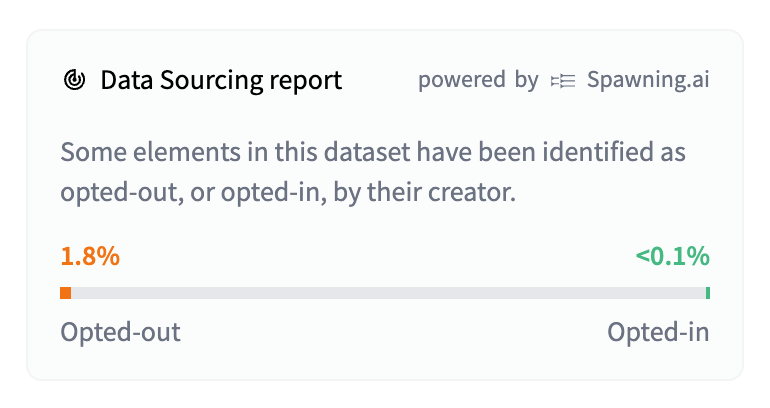Click the word 'creator' in description

click(x=475, y=191)
